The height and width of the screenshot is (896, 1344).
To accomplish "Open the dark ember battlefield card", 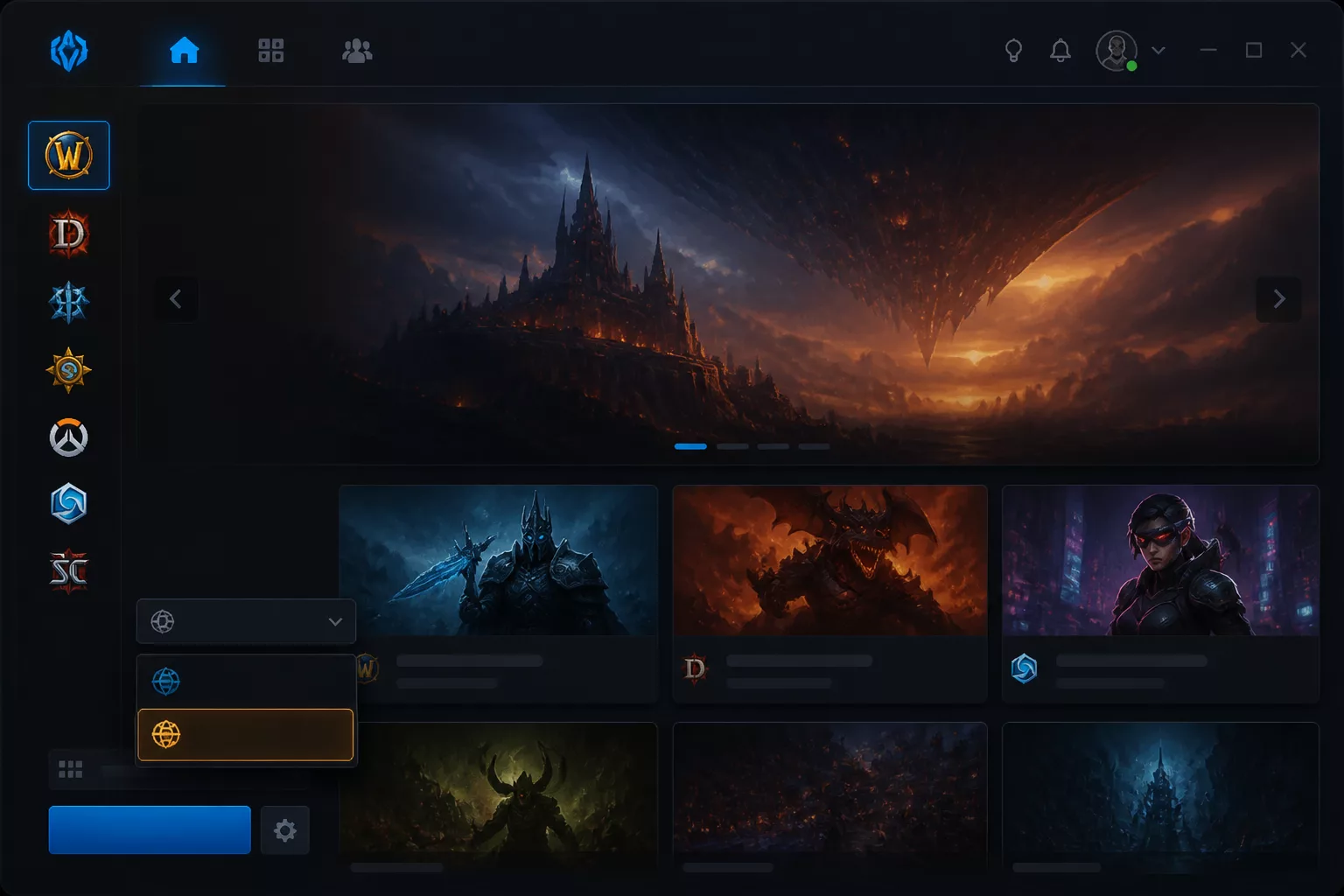I will 829,798.
